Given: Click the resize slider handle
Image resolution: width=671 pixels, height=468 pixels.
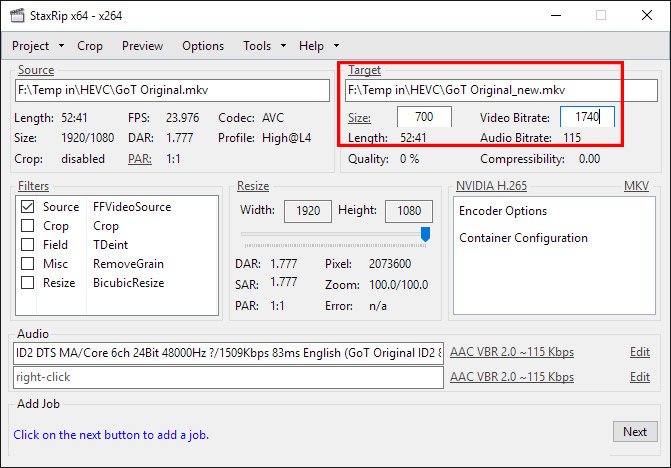Looking at the screenshot, I should [x=425, y=234].
